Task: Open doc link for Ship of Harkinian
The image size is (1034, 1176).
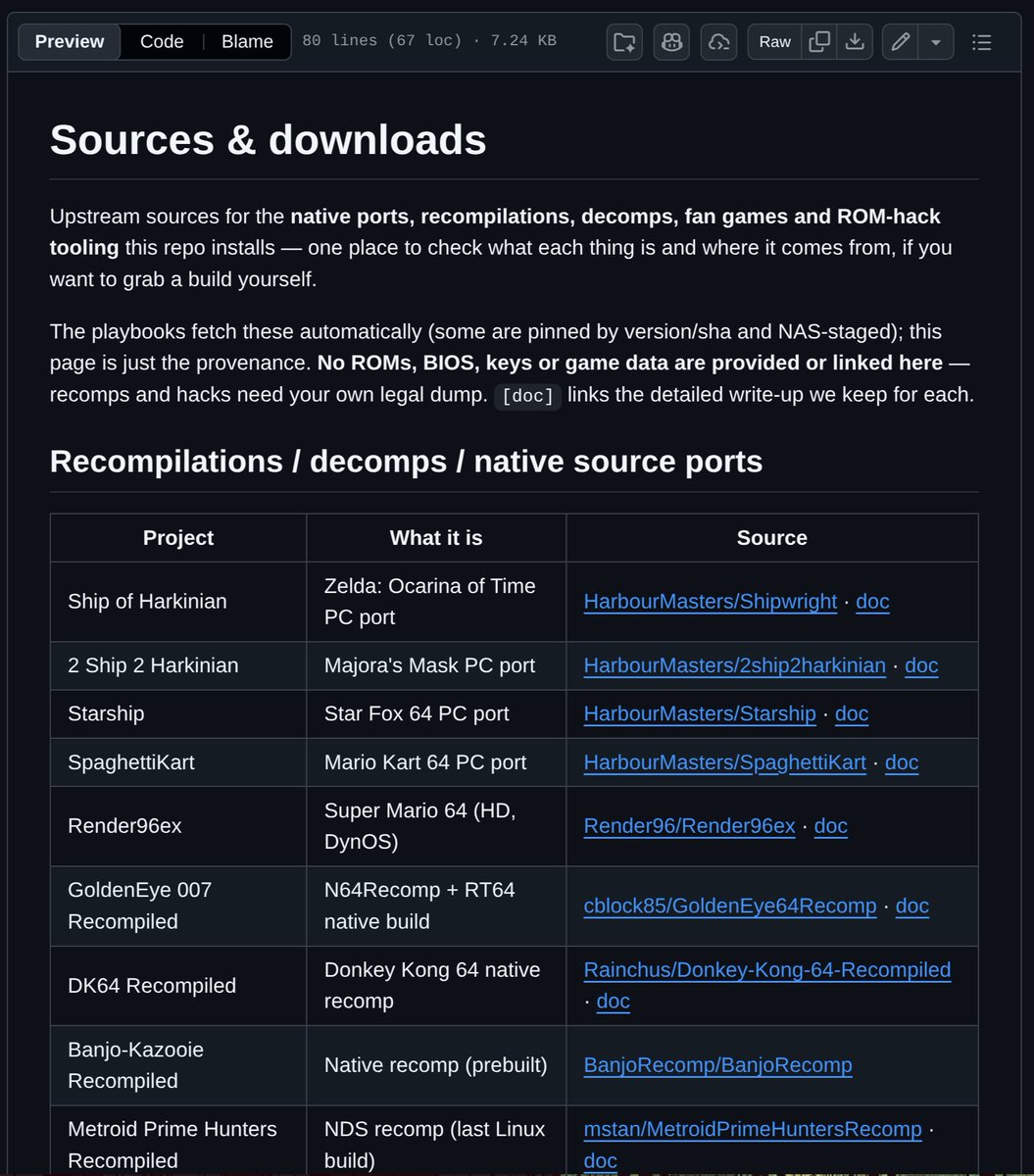Action: (x=872, y=602)
